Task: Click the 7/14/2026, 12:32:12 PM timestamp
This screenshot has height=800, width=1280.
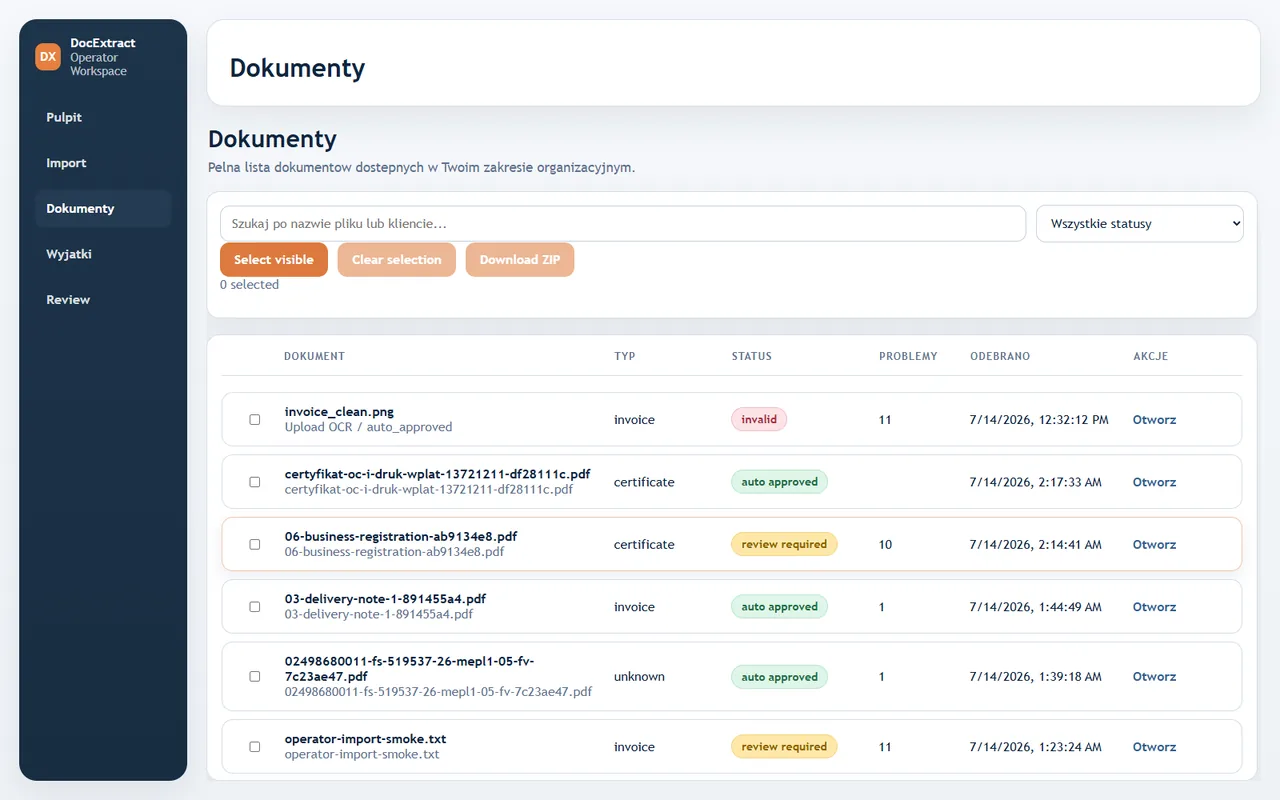Action: [1039, 420]
